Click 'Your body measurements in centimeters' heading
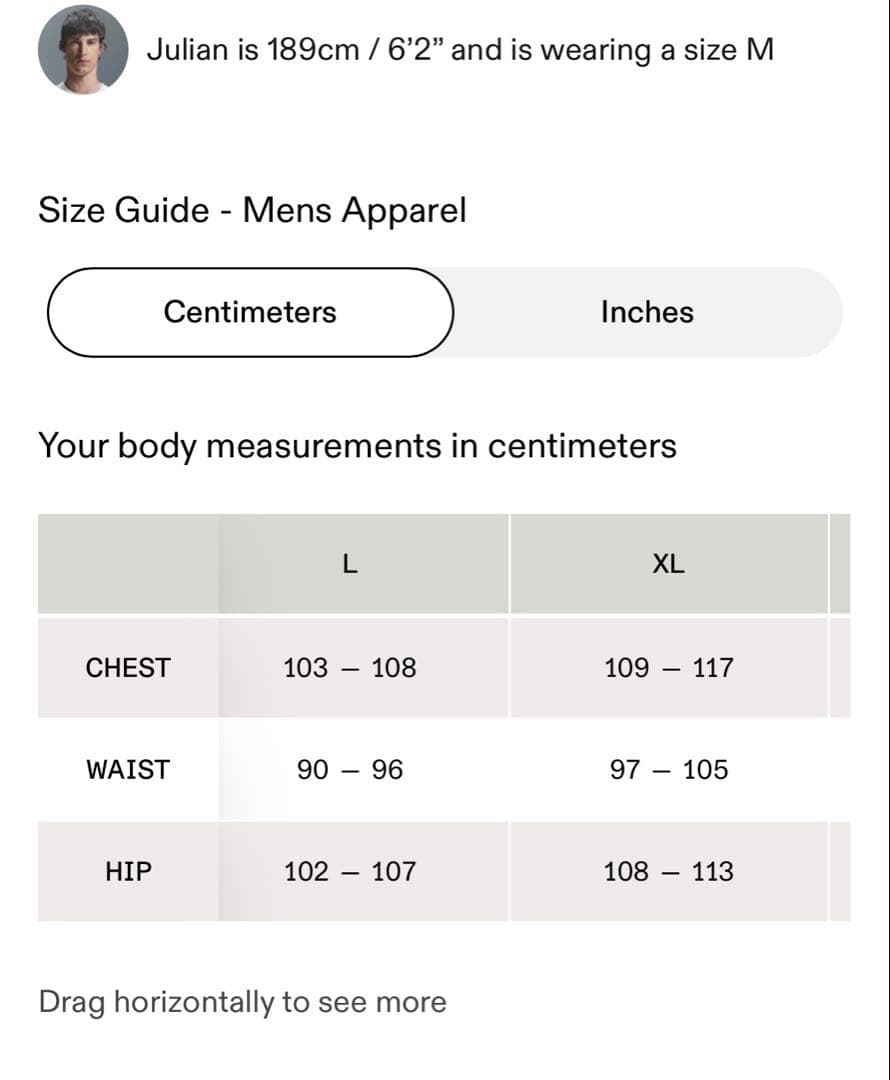The image size is (890, 1080). point(357,446)
